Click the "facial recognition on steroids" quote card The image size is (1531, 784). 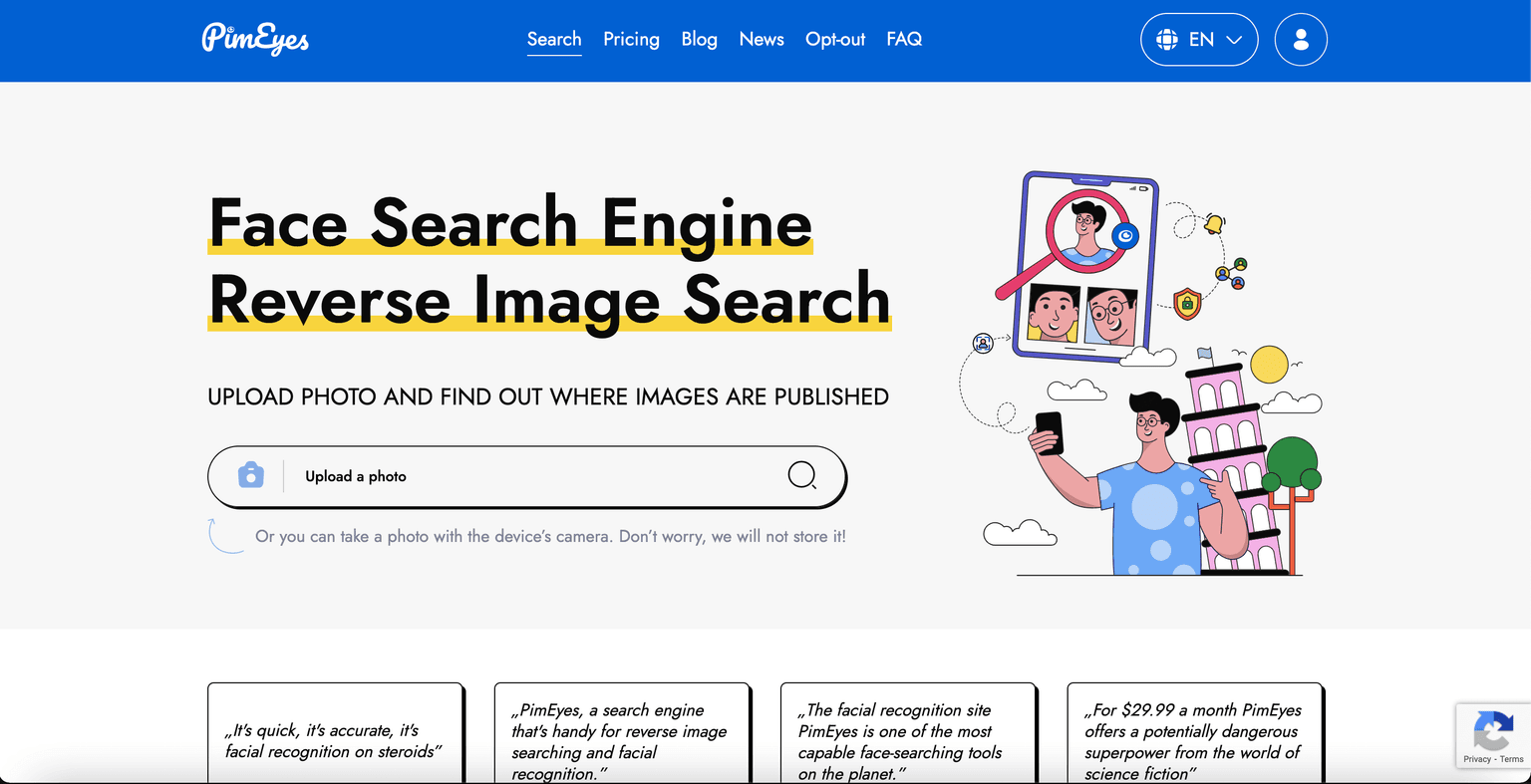(x=335, y=733)
